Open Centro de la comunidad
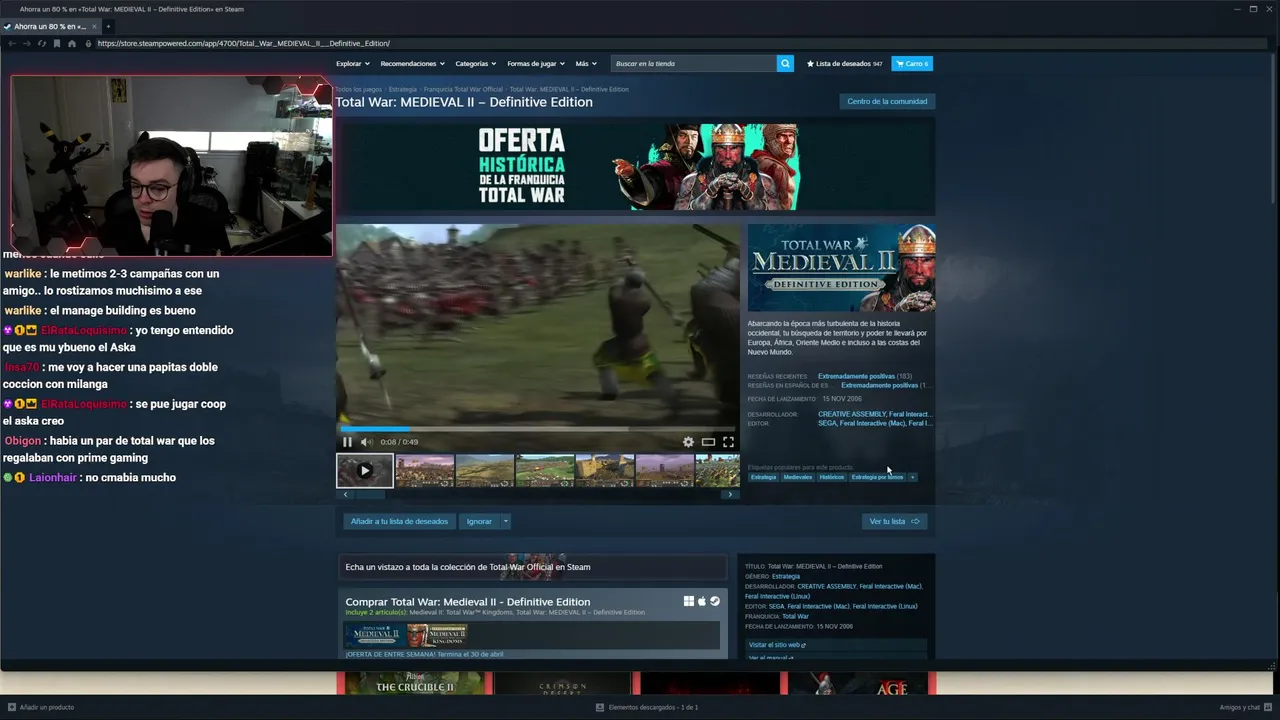This screenshot has height=720, width=1280. point(887,101)
